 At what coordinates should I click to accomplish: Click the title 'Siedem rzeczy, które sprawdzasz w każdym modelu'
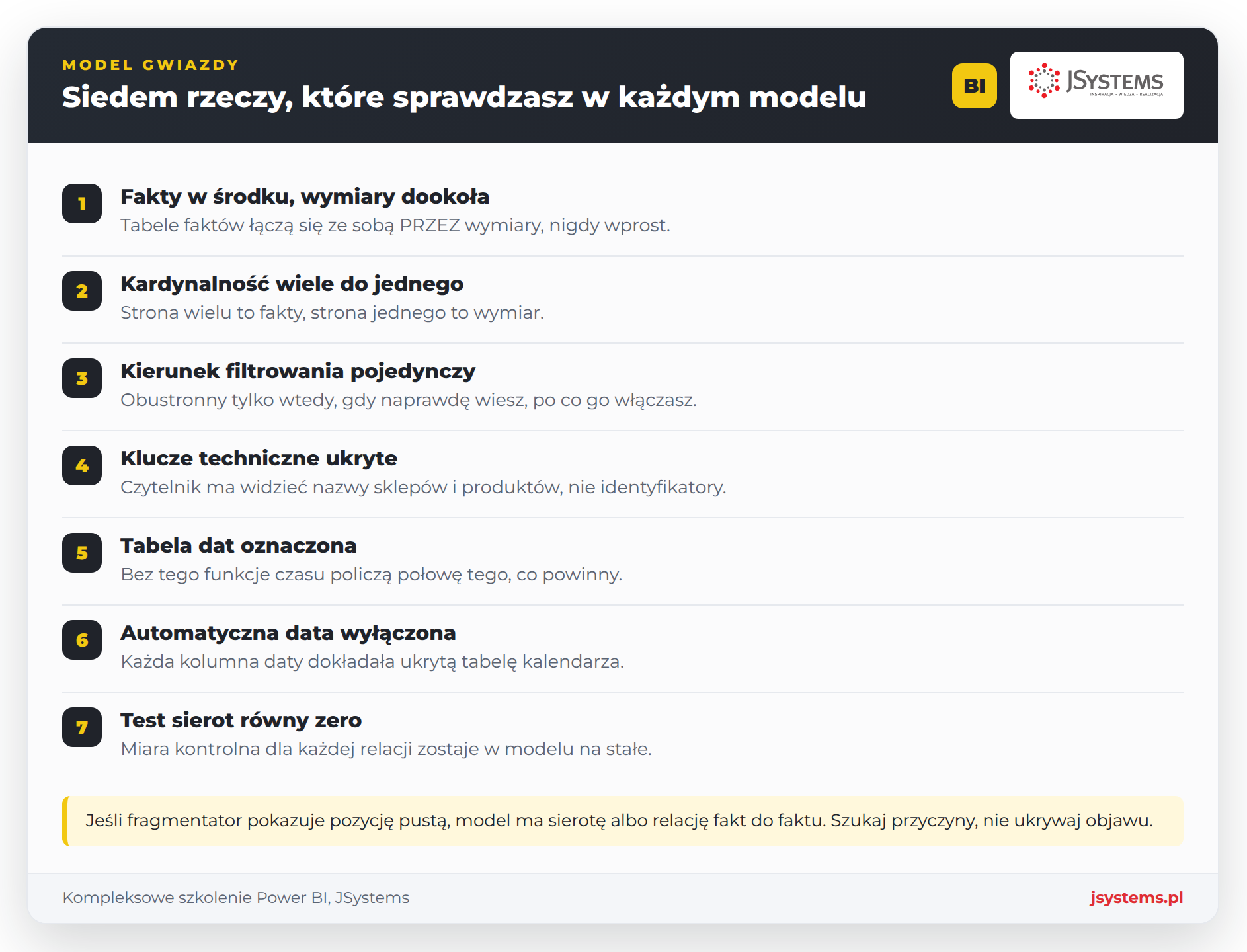point(464,97)
